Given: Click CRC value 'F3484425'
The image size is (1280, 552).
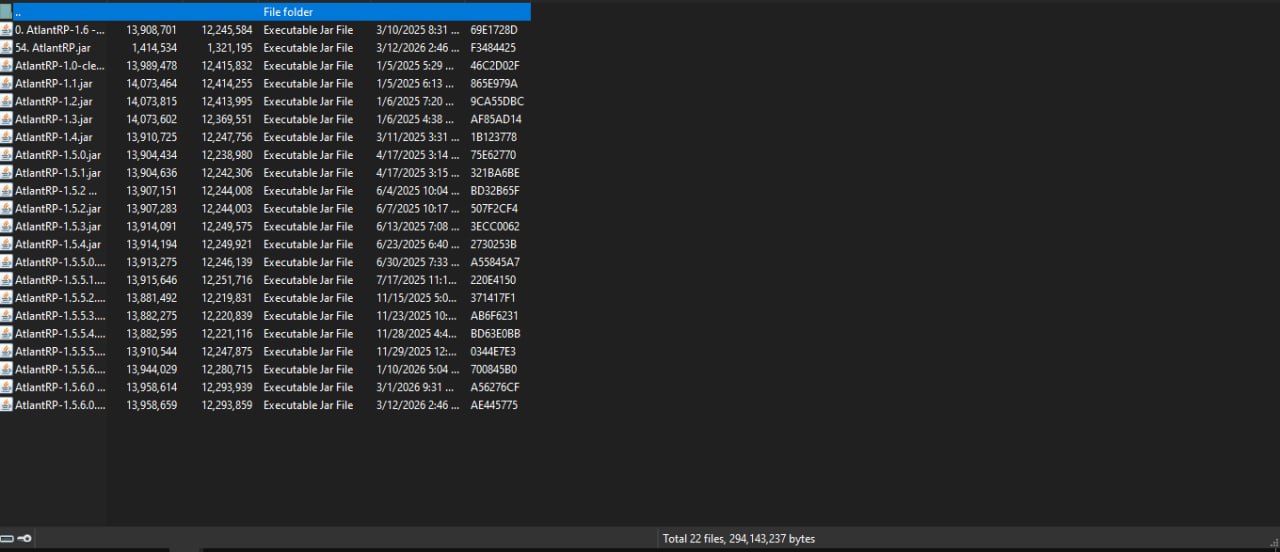Looking at the screenshot, I should (x=493, y=48).
